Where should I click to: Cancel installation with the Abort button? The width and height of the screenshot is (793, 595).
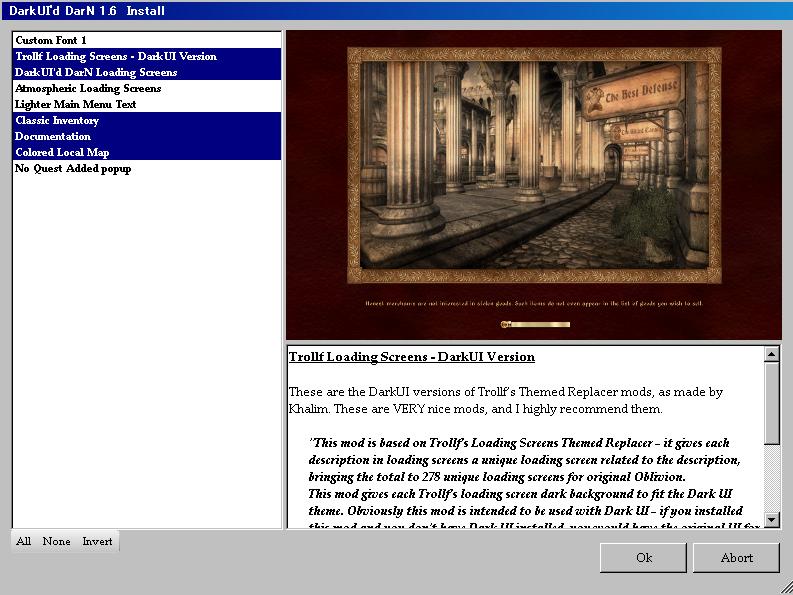[736, 558]
